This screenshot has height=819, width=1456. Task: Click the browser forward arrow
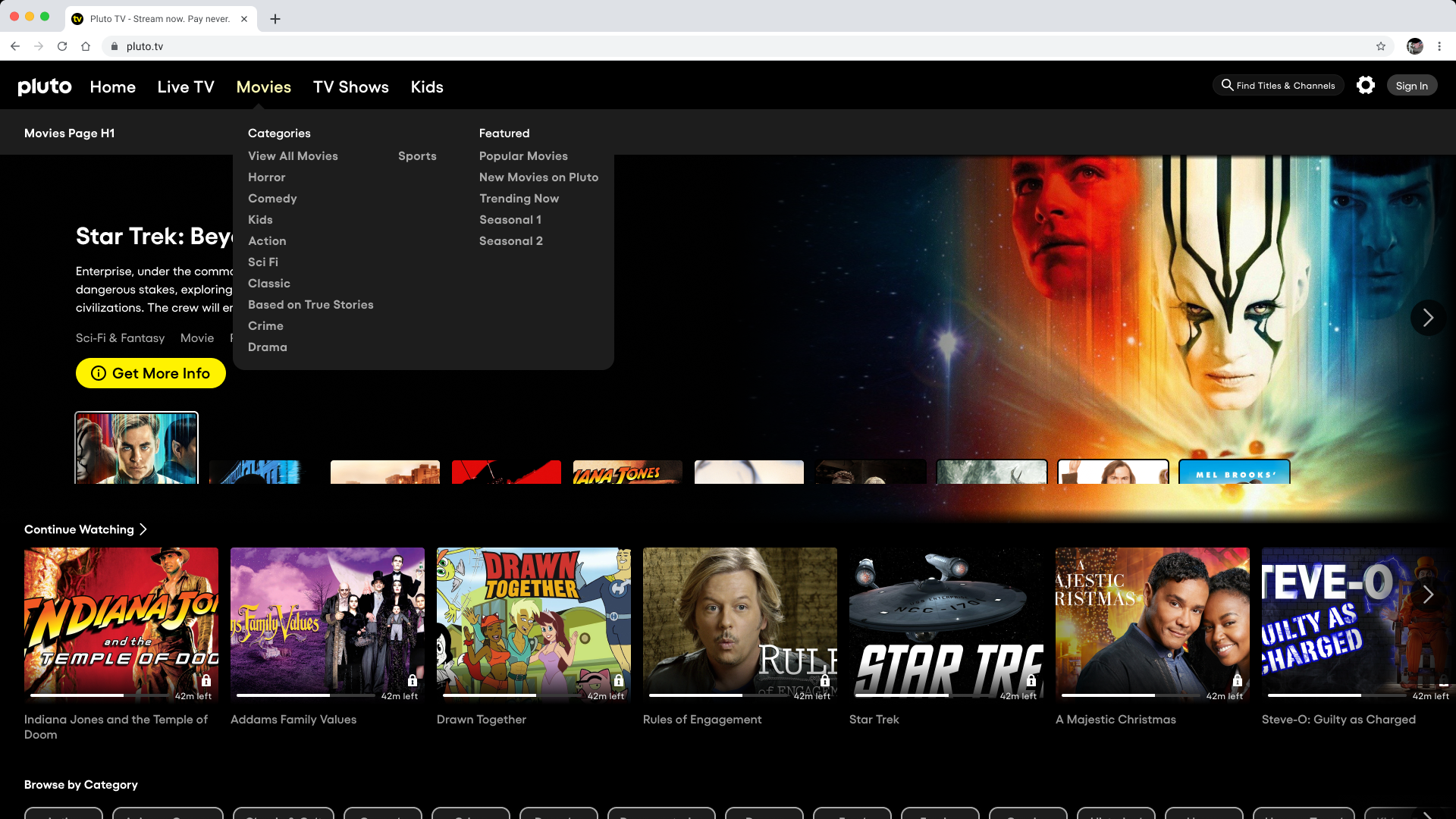coord(39,46)
